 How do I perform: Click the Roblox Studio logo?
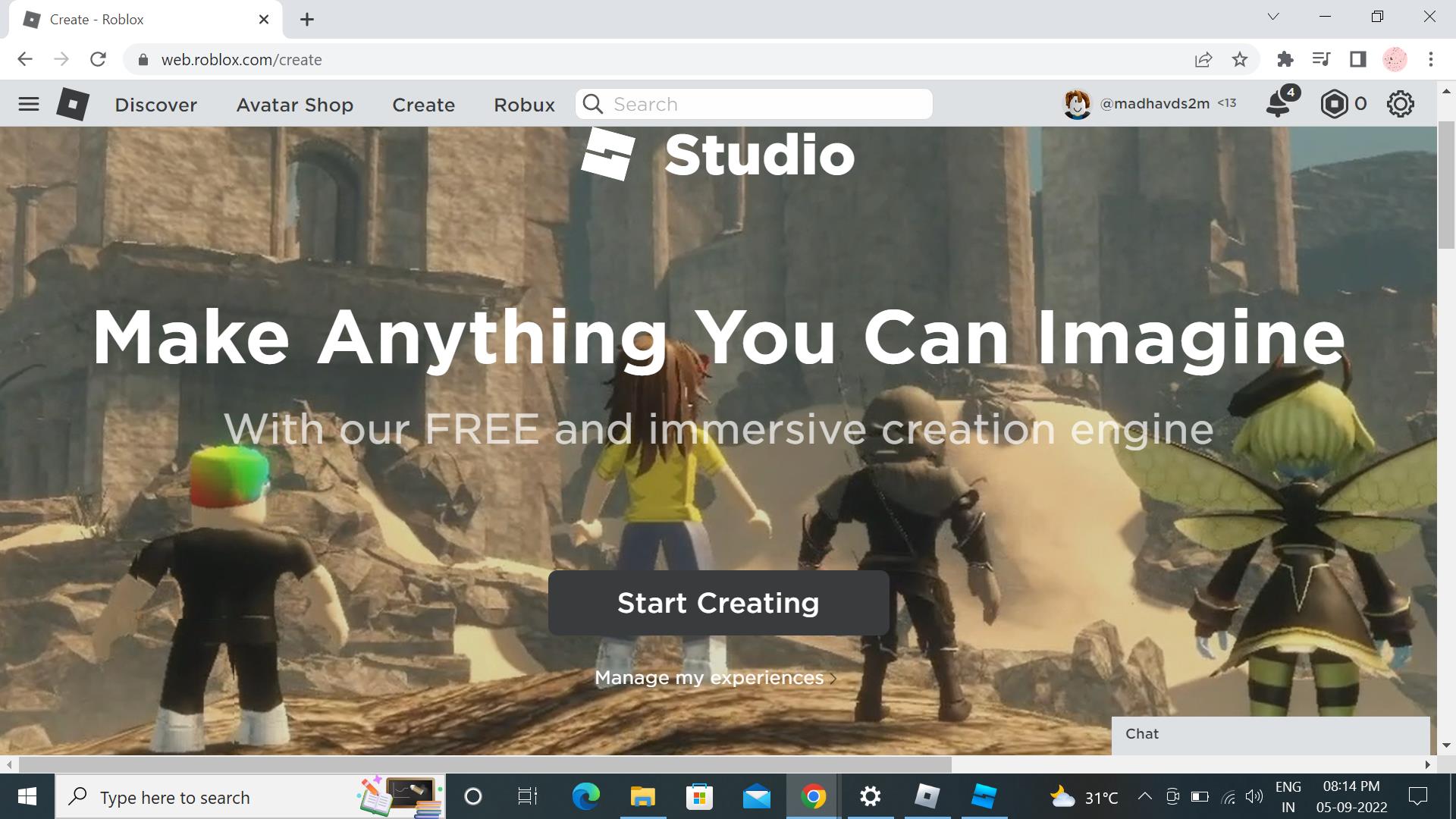click(717, 154)
